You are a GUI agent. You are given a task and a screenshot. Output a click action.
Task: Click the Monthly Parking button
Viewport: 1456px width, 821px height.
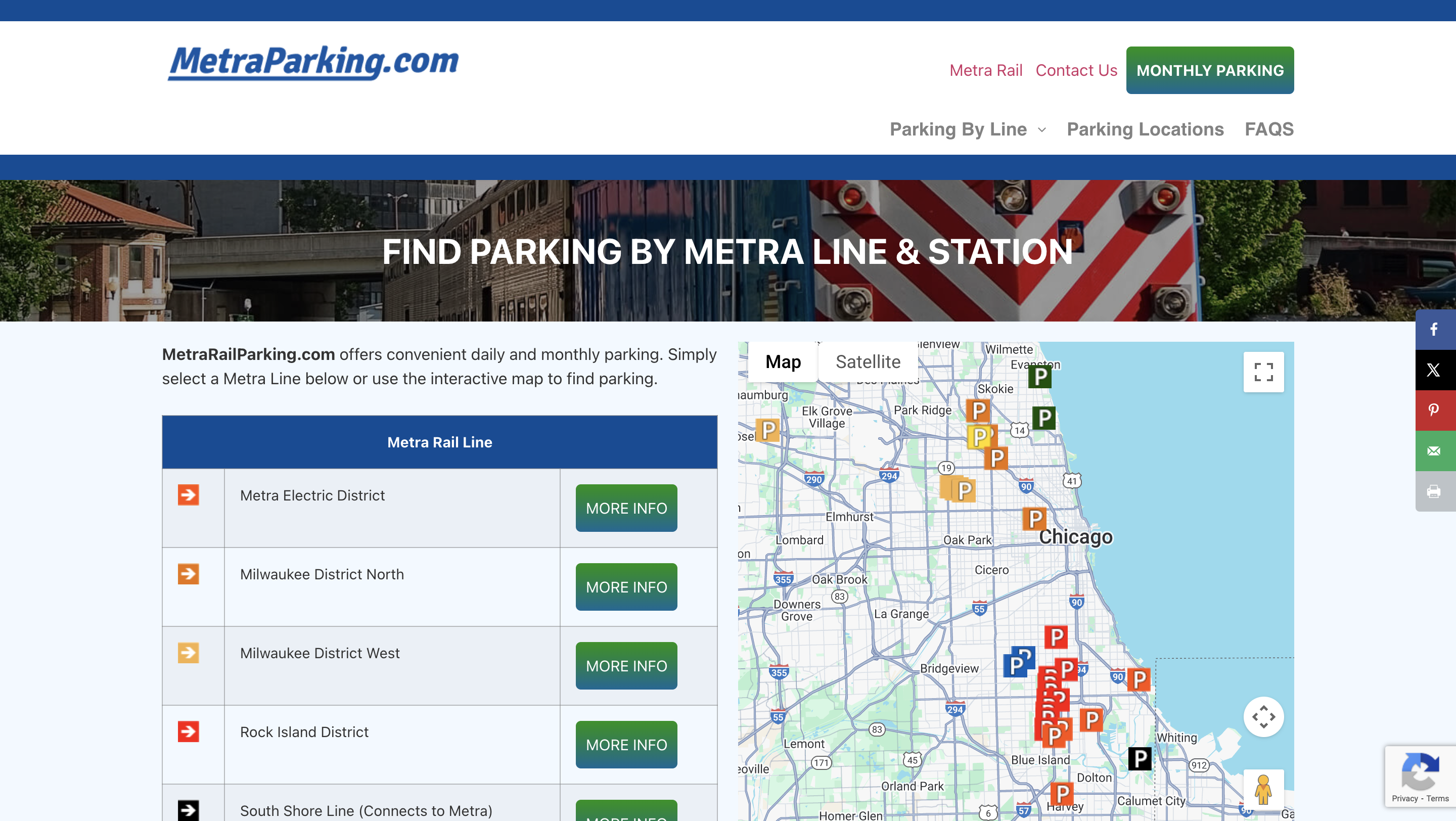point(1210,70)
